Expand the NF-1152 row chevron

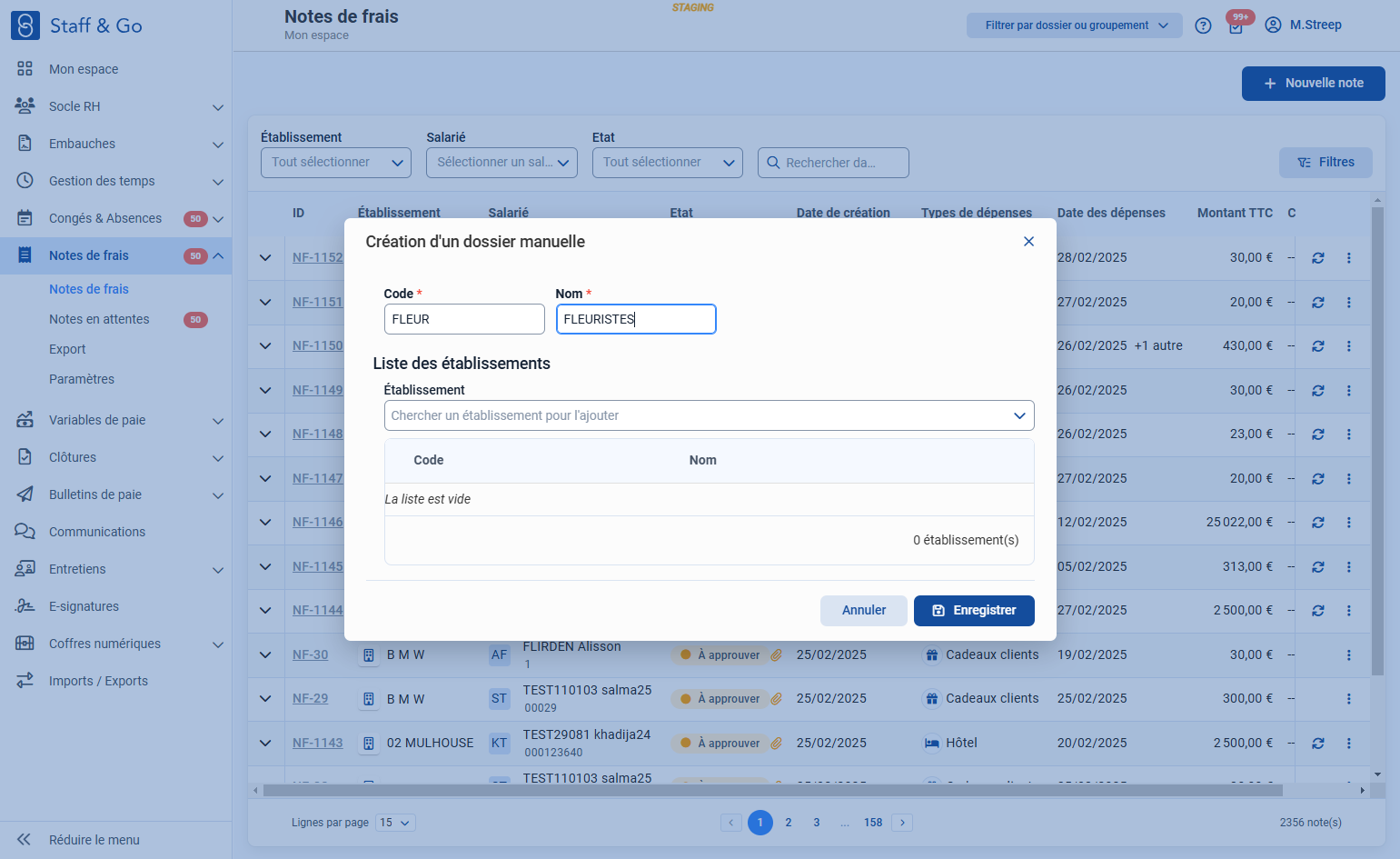coord(265,258)
